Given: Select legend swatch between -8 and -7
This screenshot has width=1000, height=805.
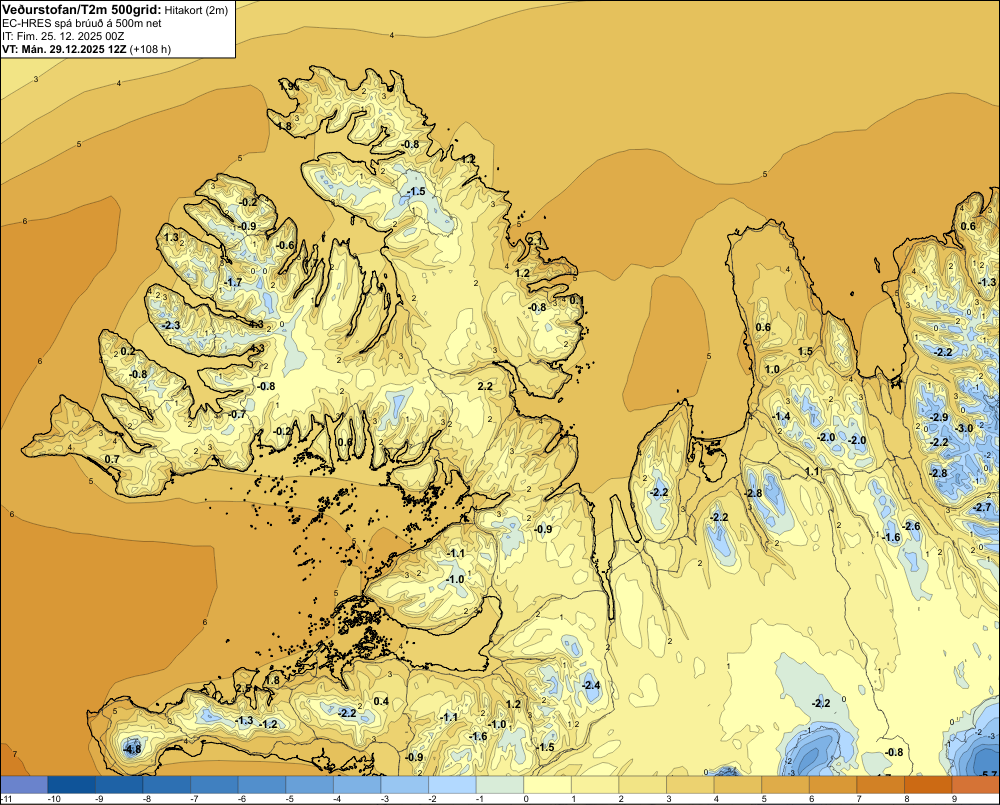Looking at the screenshot, I should tap(166, 785).
